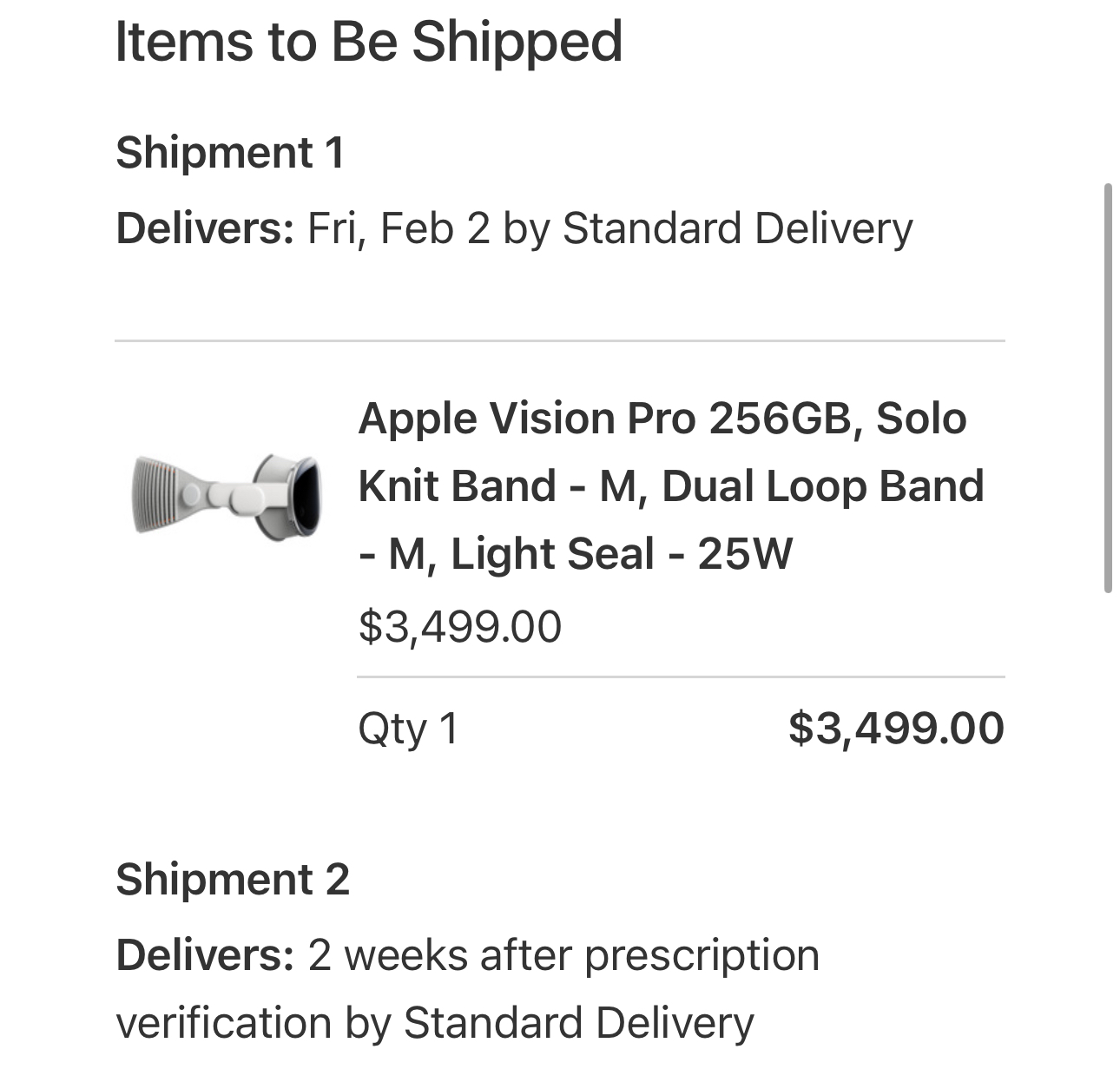Click the Dual Loop Band text
The height and width of the screenshot is (1089, 1120).
click(x=823, y=485)
